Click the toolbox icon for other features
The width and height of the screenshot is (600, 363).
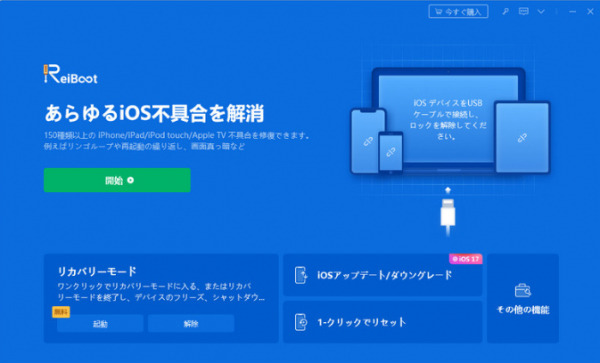pyautogui.click(x=523, y=291)
